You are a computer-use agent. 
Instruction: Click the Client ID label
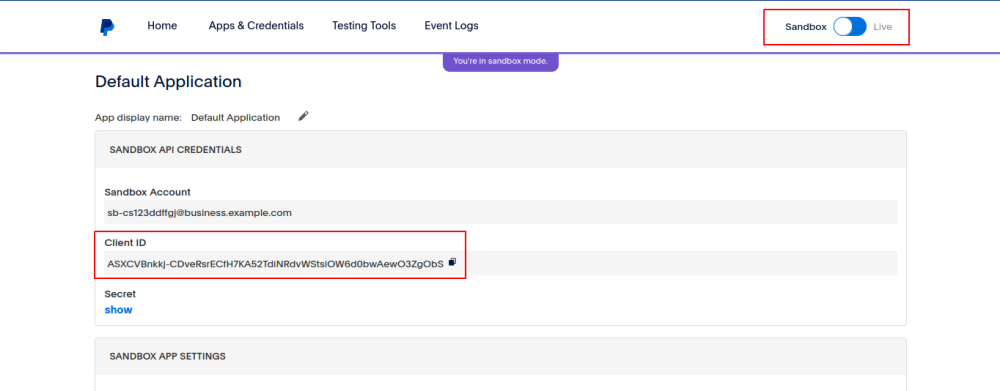(x=126, y=242)
